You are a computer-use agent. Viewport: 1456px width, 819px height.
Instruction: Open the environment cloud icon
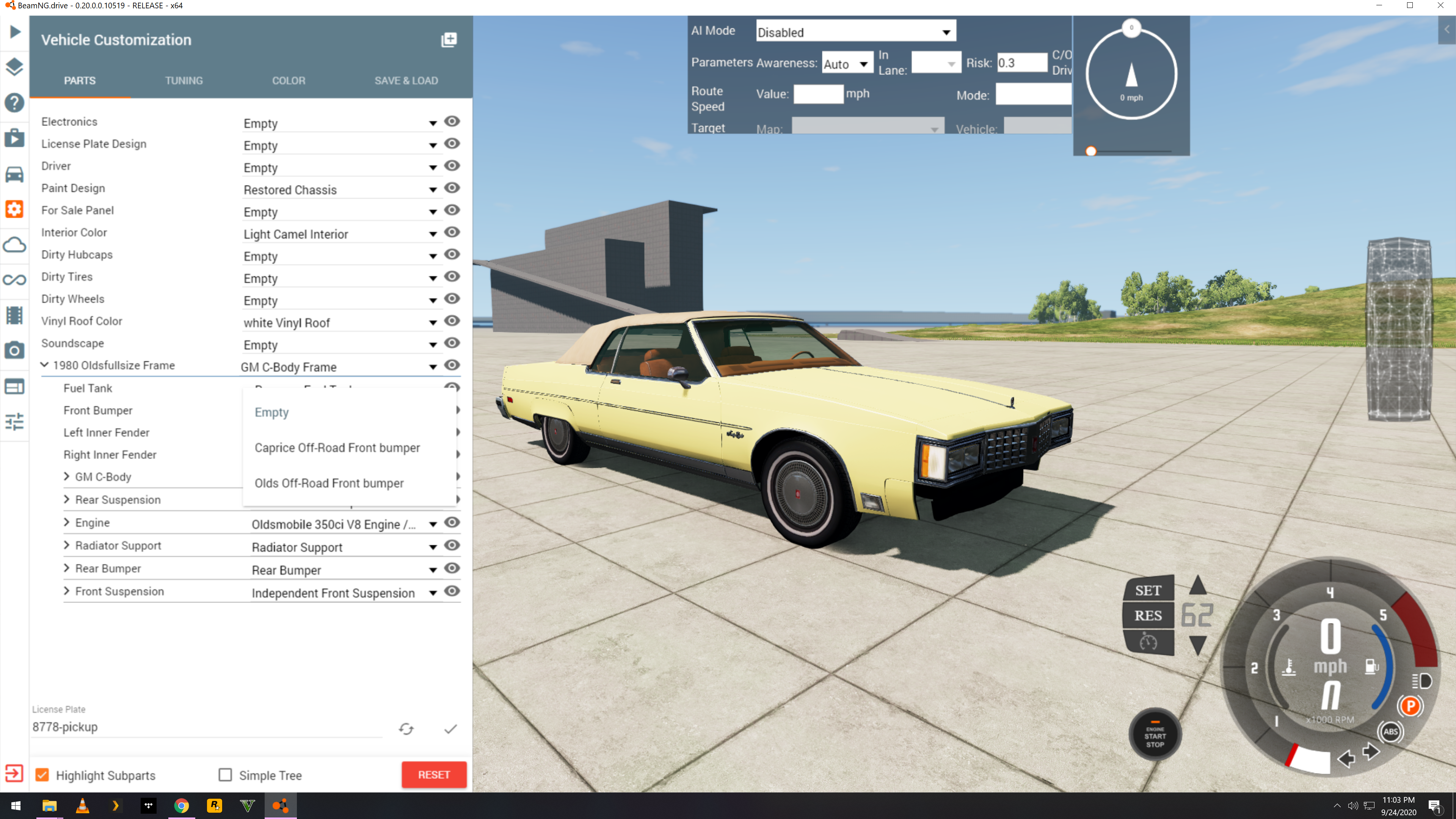point(15,245)
